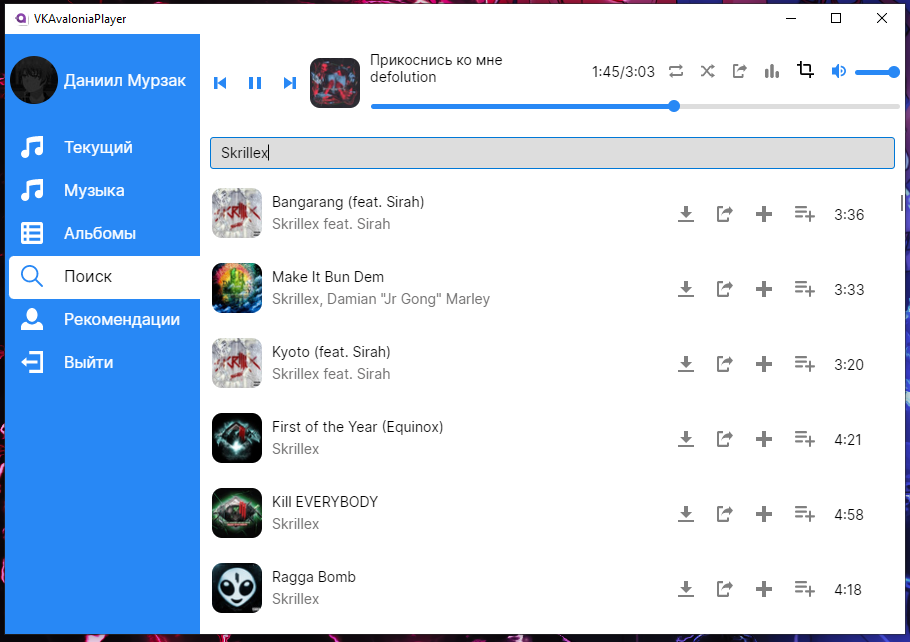The width and height of the screenshot is (910, 642).
Task: Download Ragga Bomb track
Action: pos(686,589)
